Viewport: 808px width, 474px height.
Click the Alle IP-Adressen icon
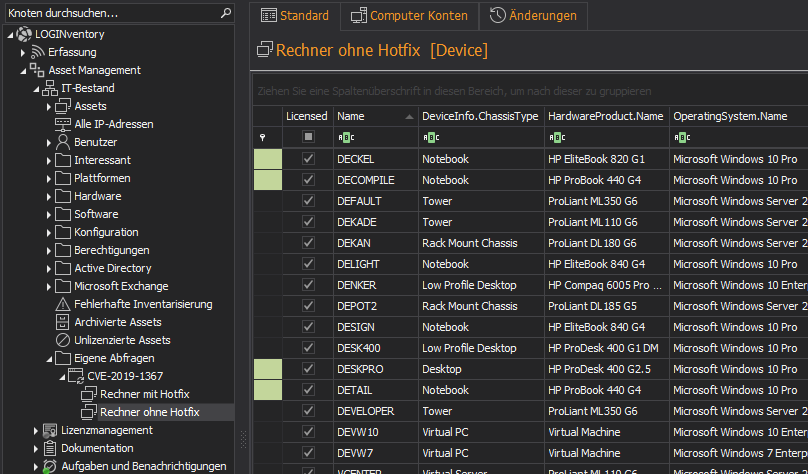point(62,124)
